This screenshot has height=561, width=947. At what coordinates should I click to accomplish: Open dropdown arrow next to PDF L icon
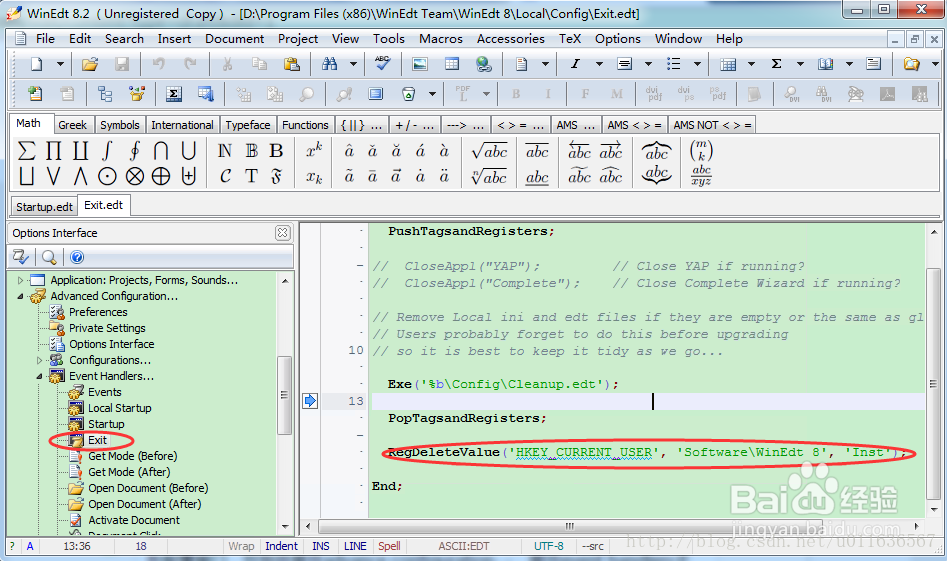(486, 94)
